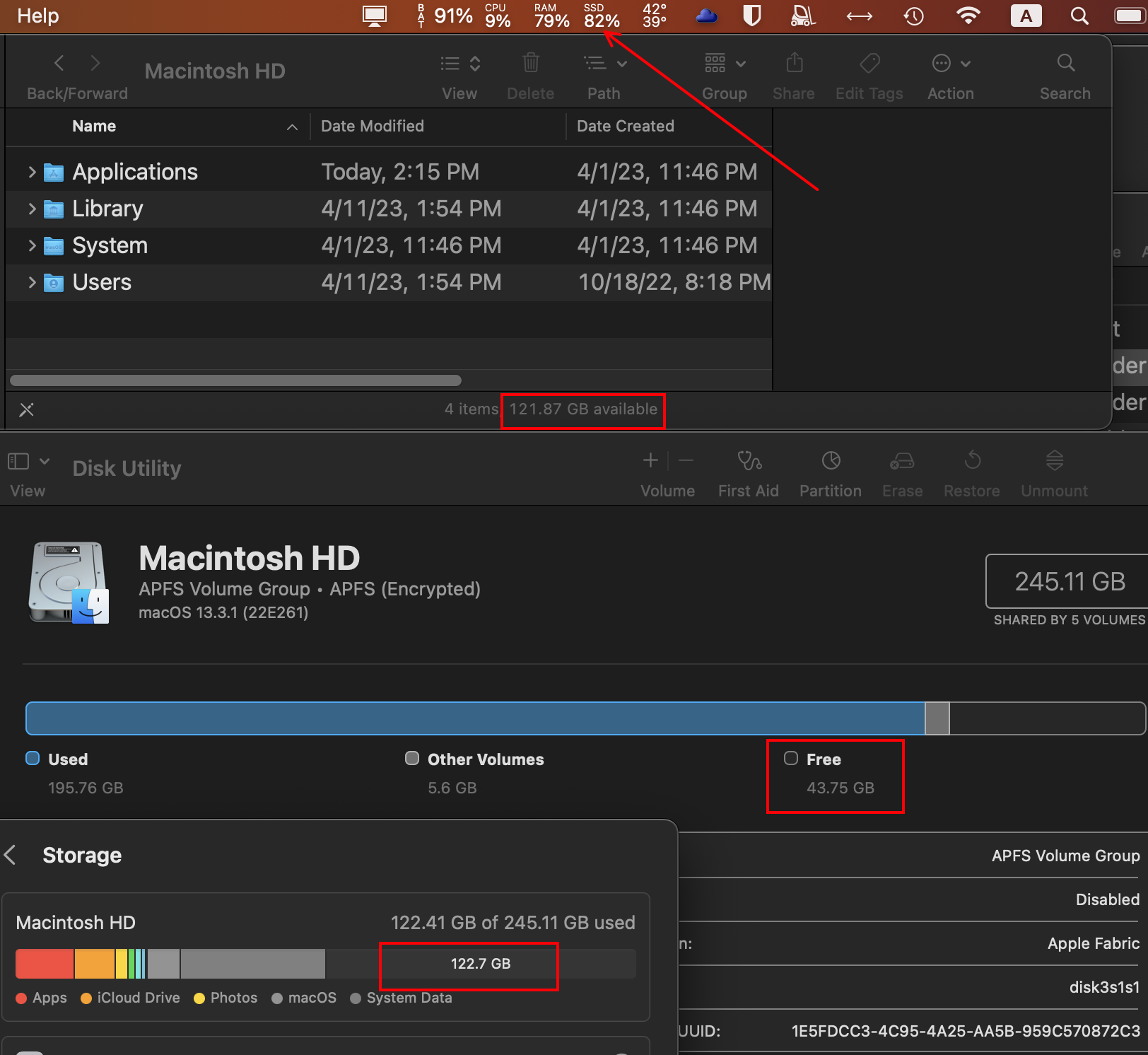The height and width of the screenshot is (1055, 1148).
Task: Open the CPU 9% stats item
Action: 497,16
